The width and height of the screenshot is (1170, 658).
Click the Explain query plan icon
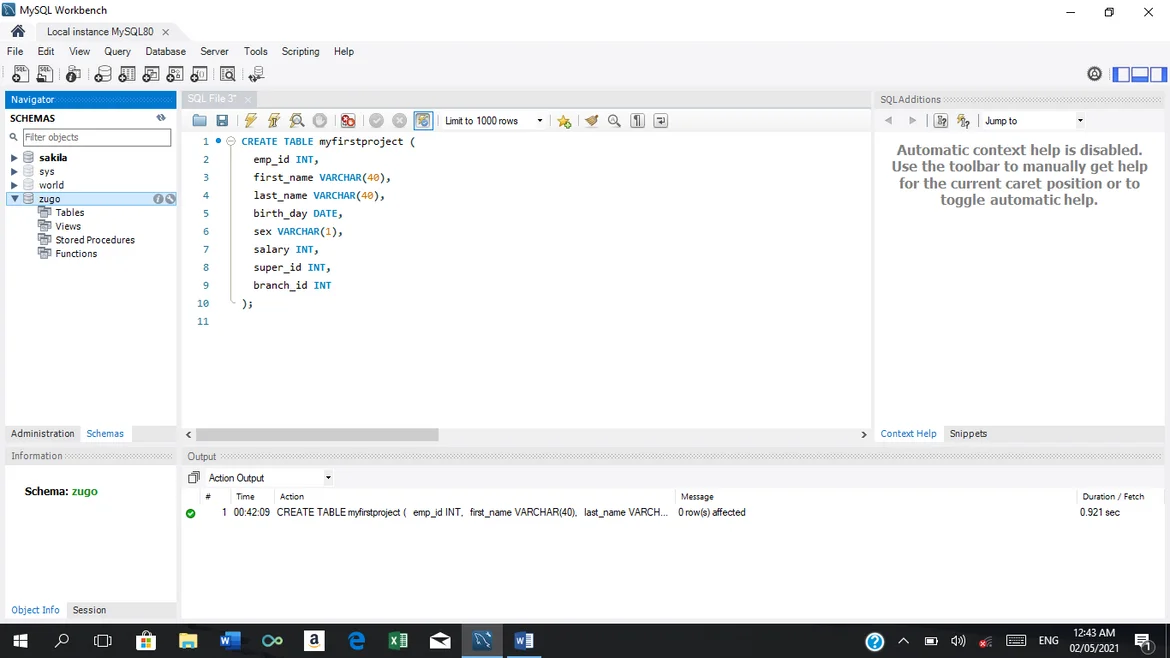pyautogui.click(x=297, y=121)
